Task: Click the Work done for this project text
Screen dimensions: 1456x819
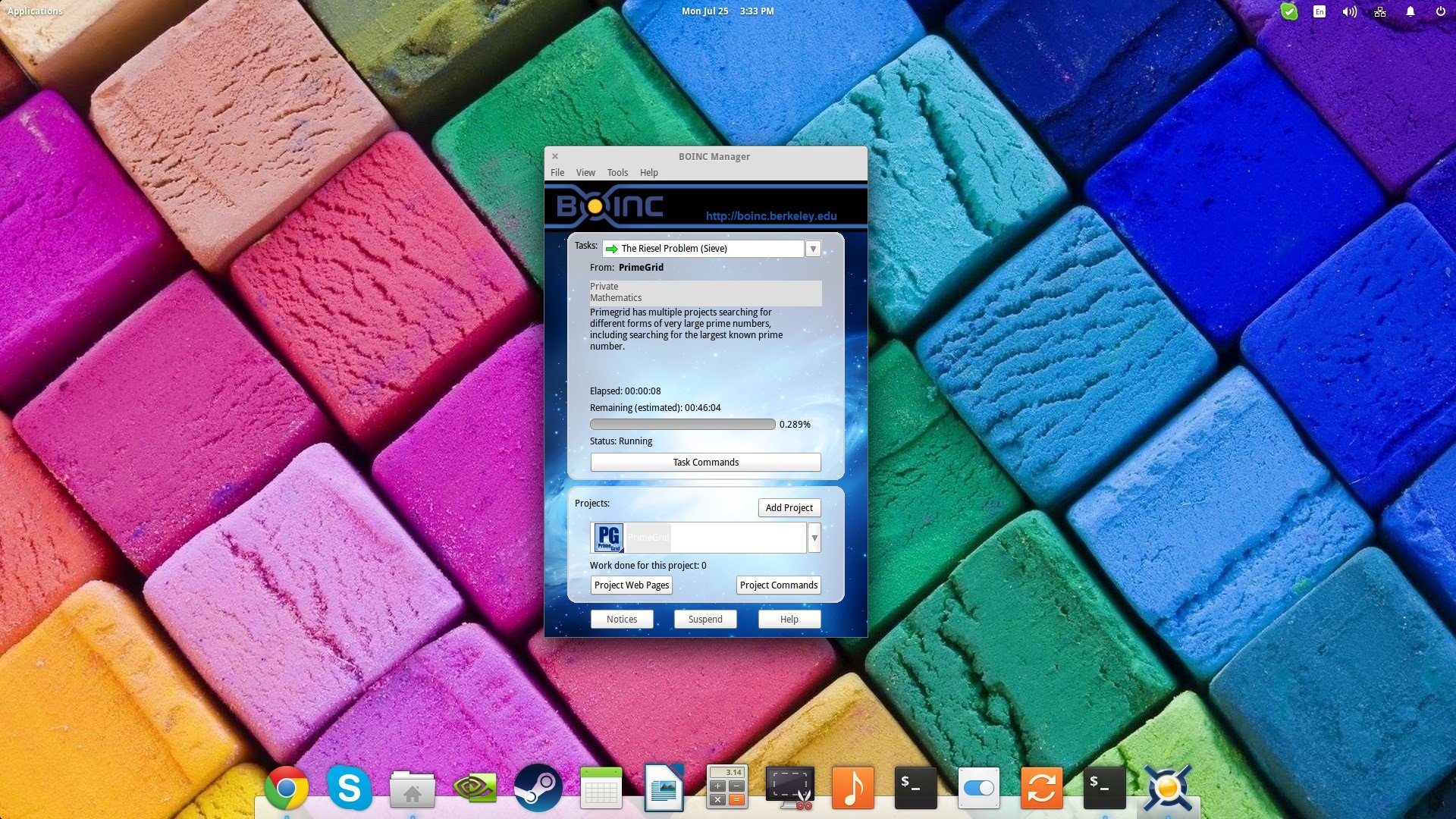Action: coord(648,566)
